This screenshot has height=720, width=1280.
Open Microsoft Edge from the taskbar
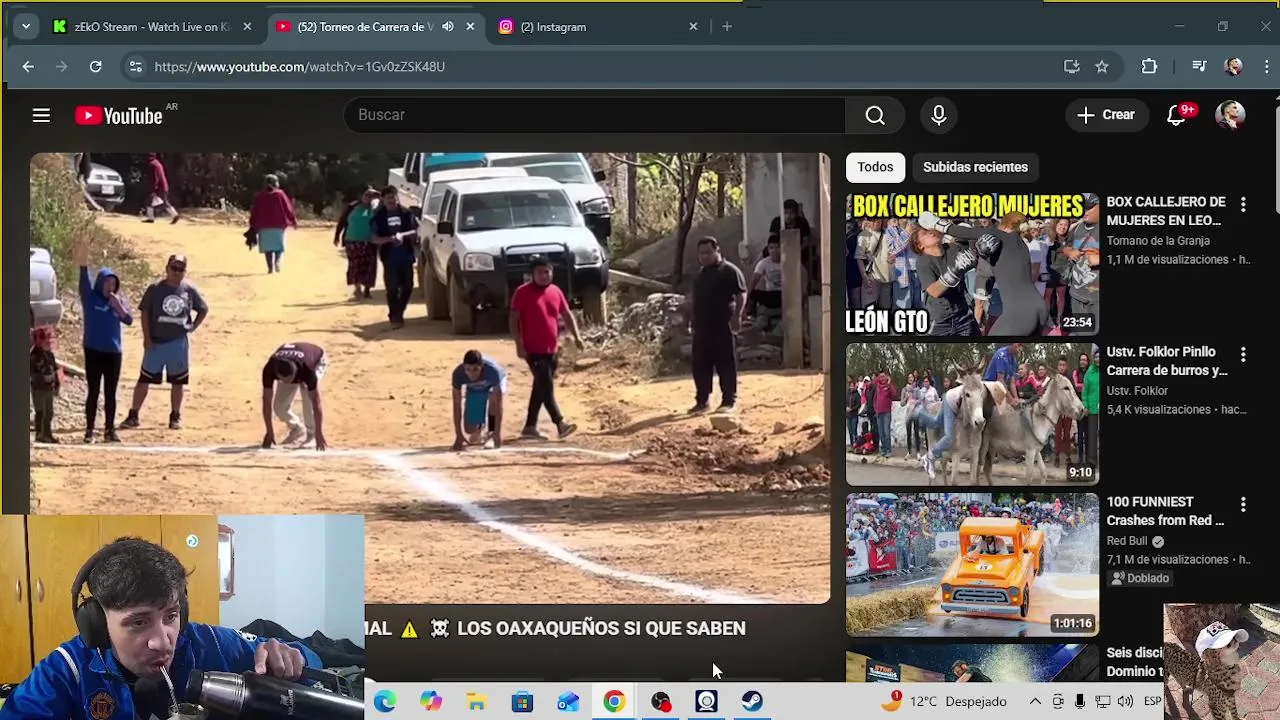[x=385, y=702]
